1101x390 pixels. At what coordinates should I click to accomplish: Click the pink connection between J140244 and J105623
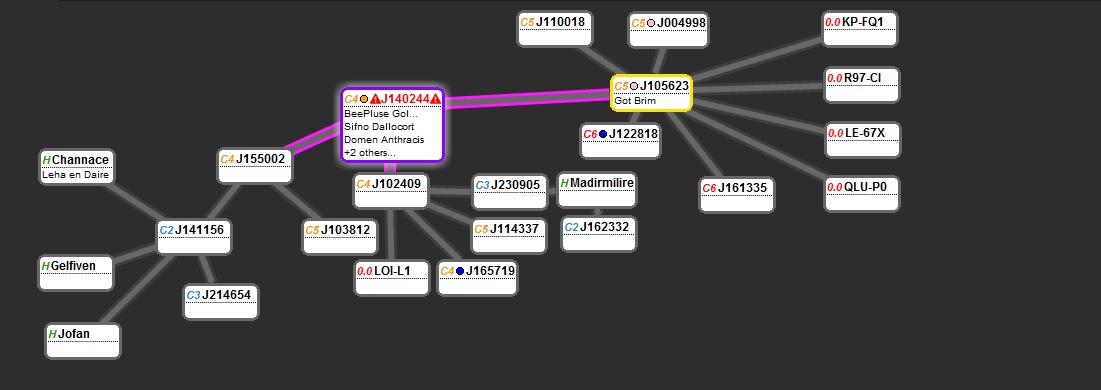[x=527, y=98]
